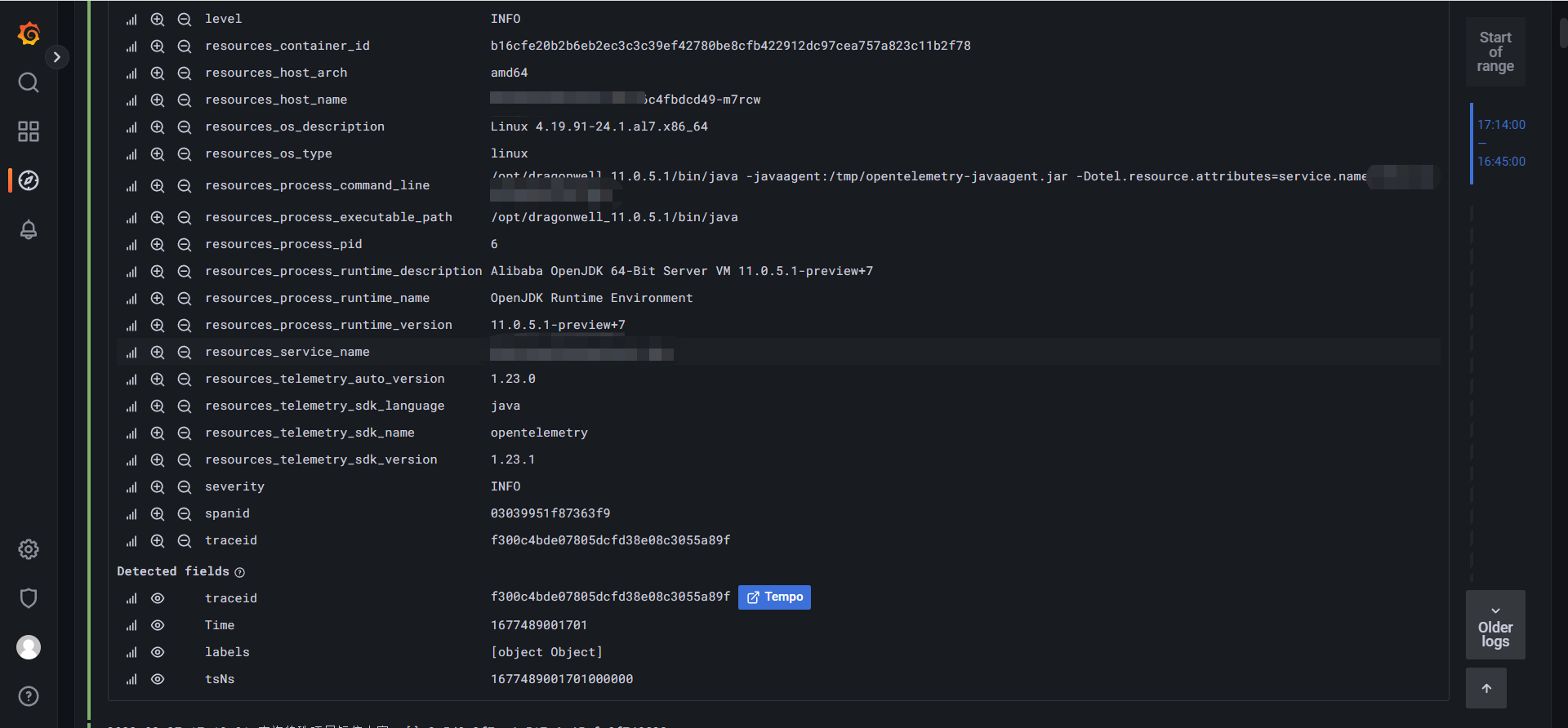
Task: Show statistics for detected Time field
Action: click(131, 625)
